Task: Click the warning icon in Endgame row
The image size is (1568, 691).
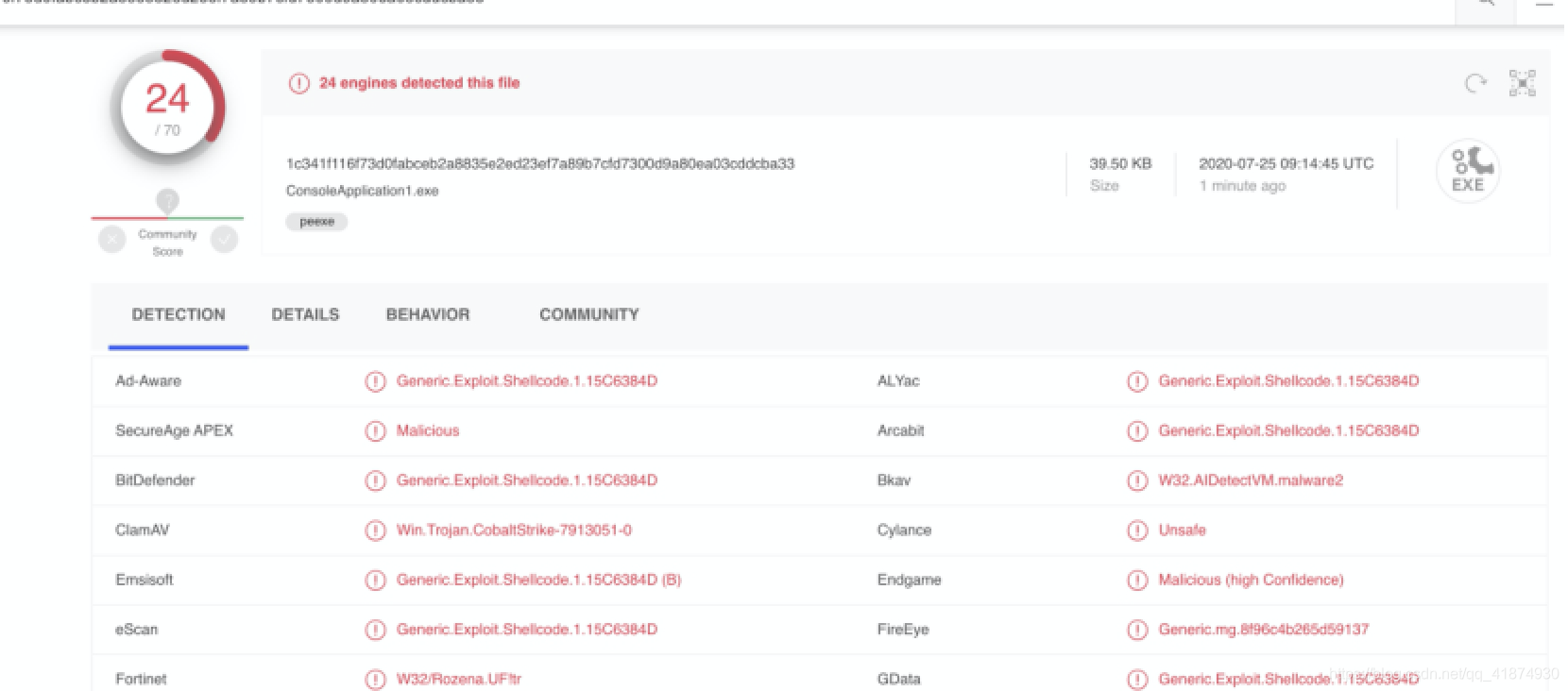Action: tap(1137, 580)
